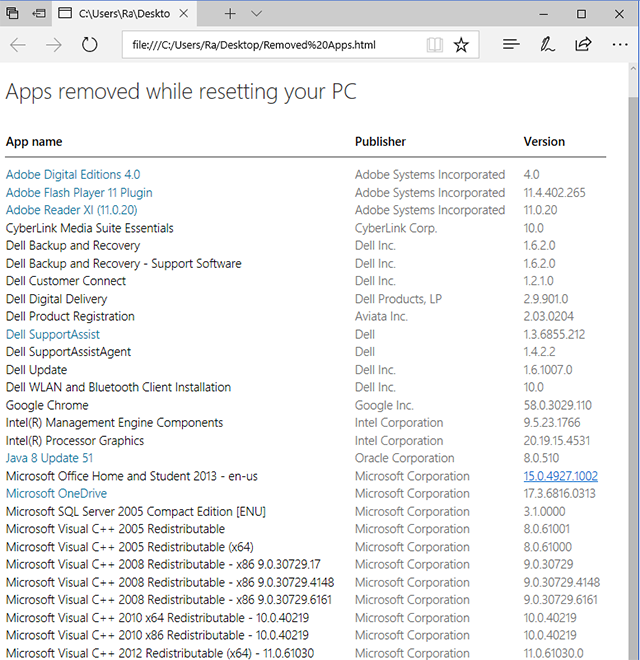
Task: Select Intel(R) Processor Graphics text
Action: [x=75, y=440]
